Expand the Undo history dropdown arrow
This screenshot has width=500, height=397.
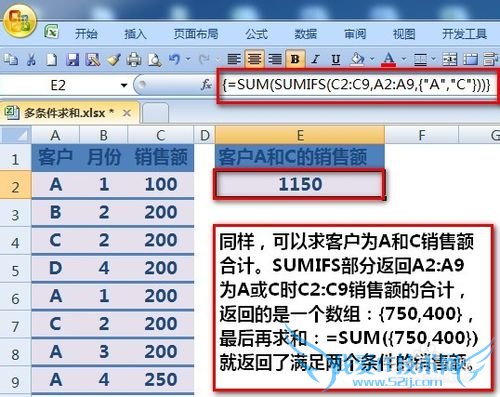coord(188,59)
